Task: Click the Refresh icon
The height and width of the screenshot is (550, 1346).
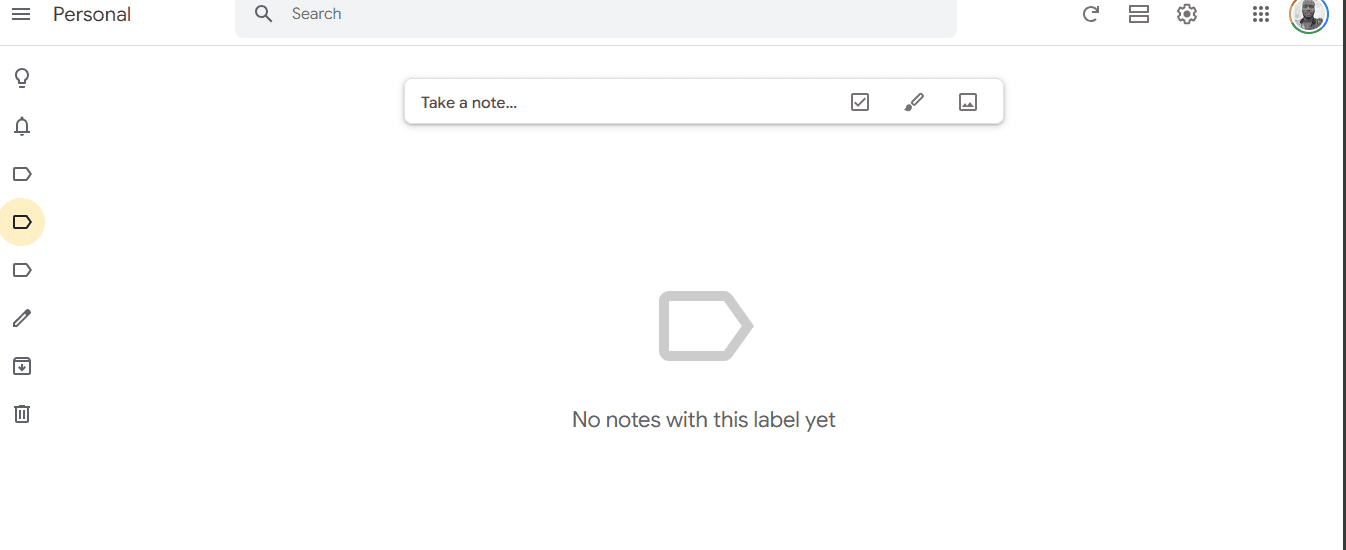Action: 1091,14
